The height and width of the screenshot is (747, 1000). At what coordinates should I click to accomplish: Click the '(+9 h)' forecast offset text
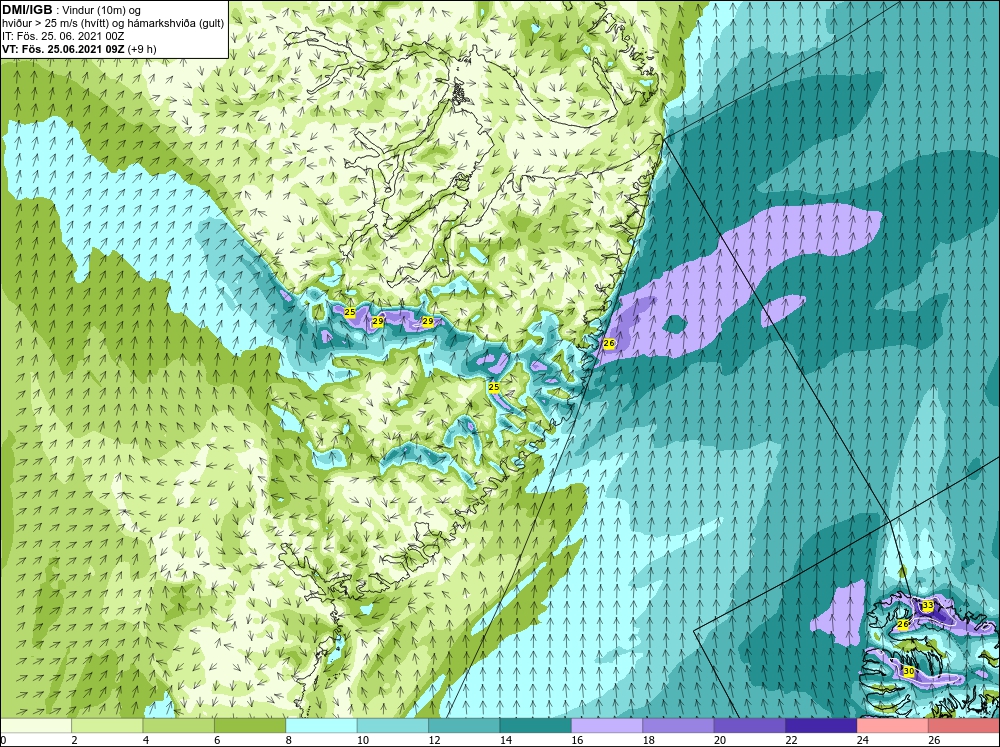142,49
